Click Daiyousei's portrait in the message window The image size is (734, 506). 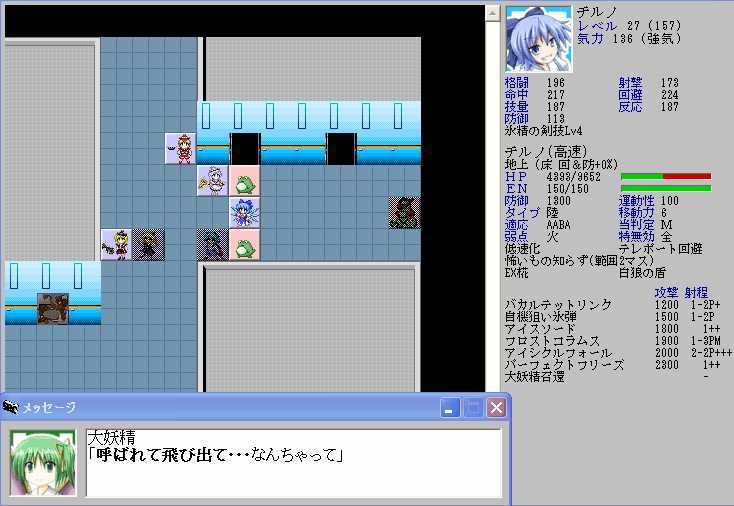pos(43,463)
